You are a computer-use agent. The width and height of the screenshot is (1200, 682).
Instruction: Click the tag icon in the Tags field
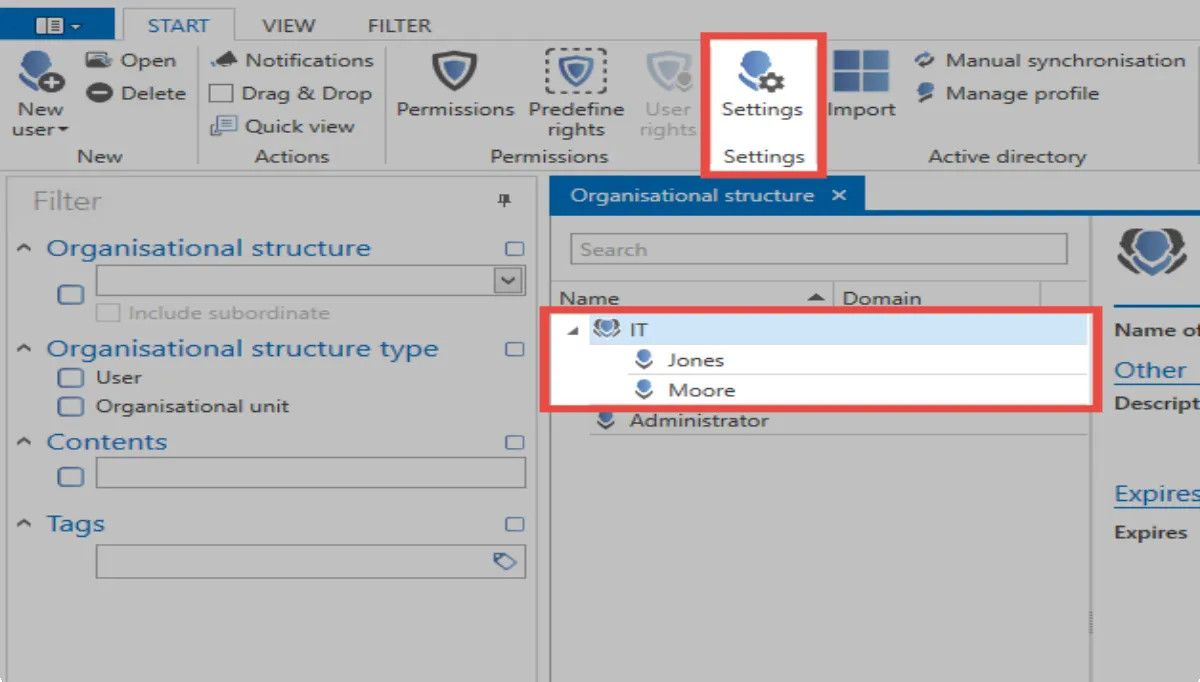(505, 562)
